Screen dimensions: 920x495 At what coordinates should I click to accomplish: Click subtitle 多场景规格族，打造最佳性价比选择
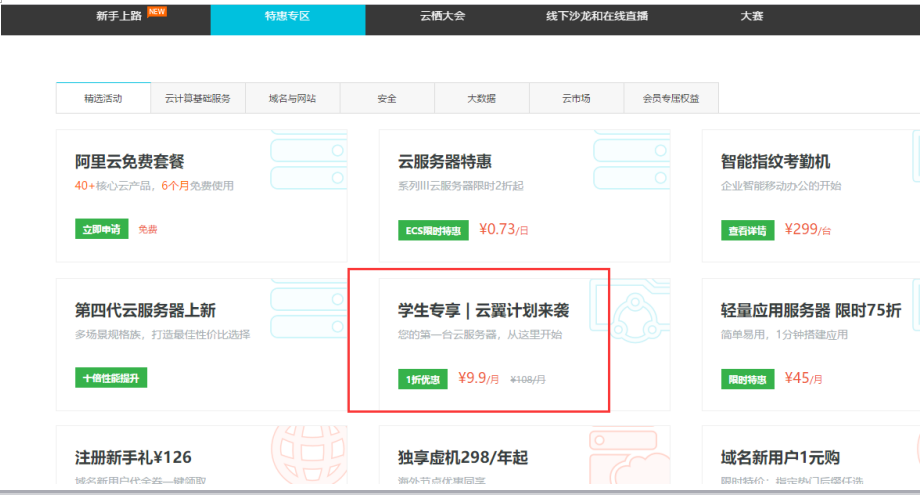(163, 334)
